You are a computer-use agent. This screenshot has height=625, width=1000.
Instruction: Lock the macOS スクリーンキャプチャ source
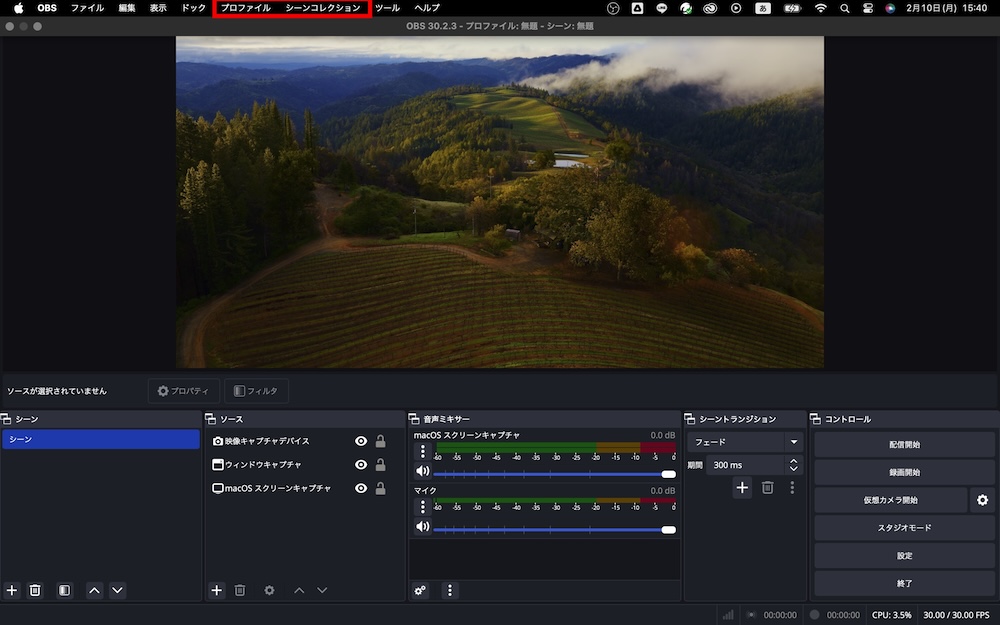380,489
